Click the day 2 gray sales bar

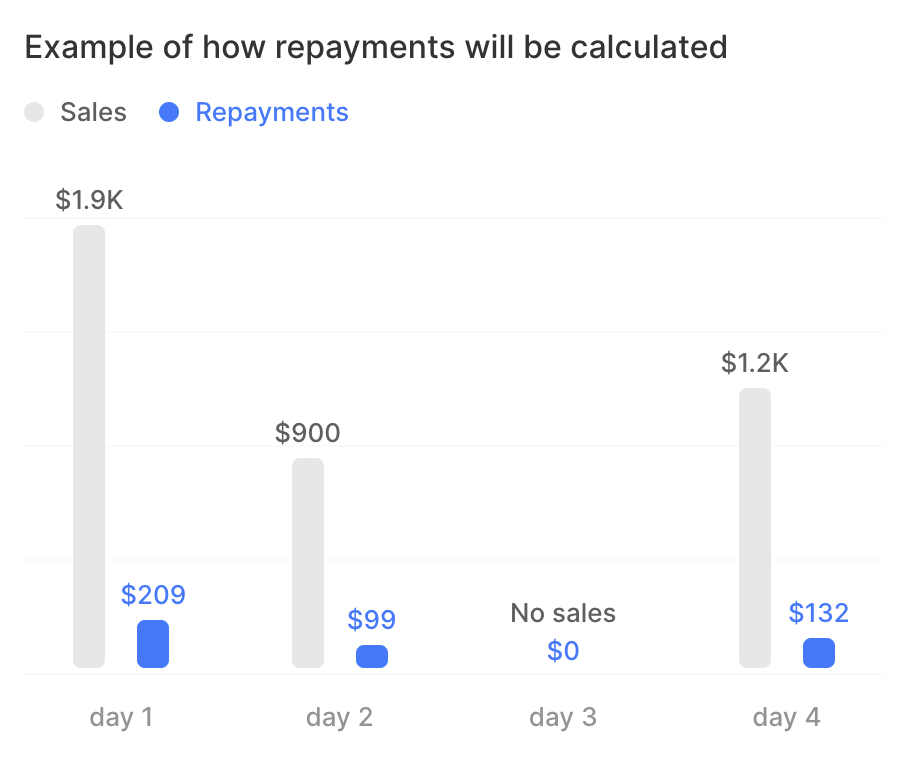[308, 562]
